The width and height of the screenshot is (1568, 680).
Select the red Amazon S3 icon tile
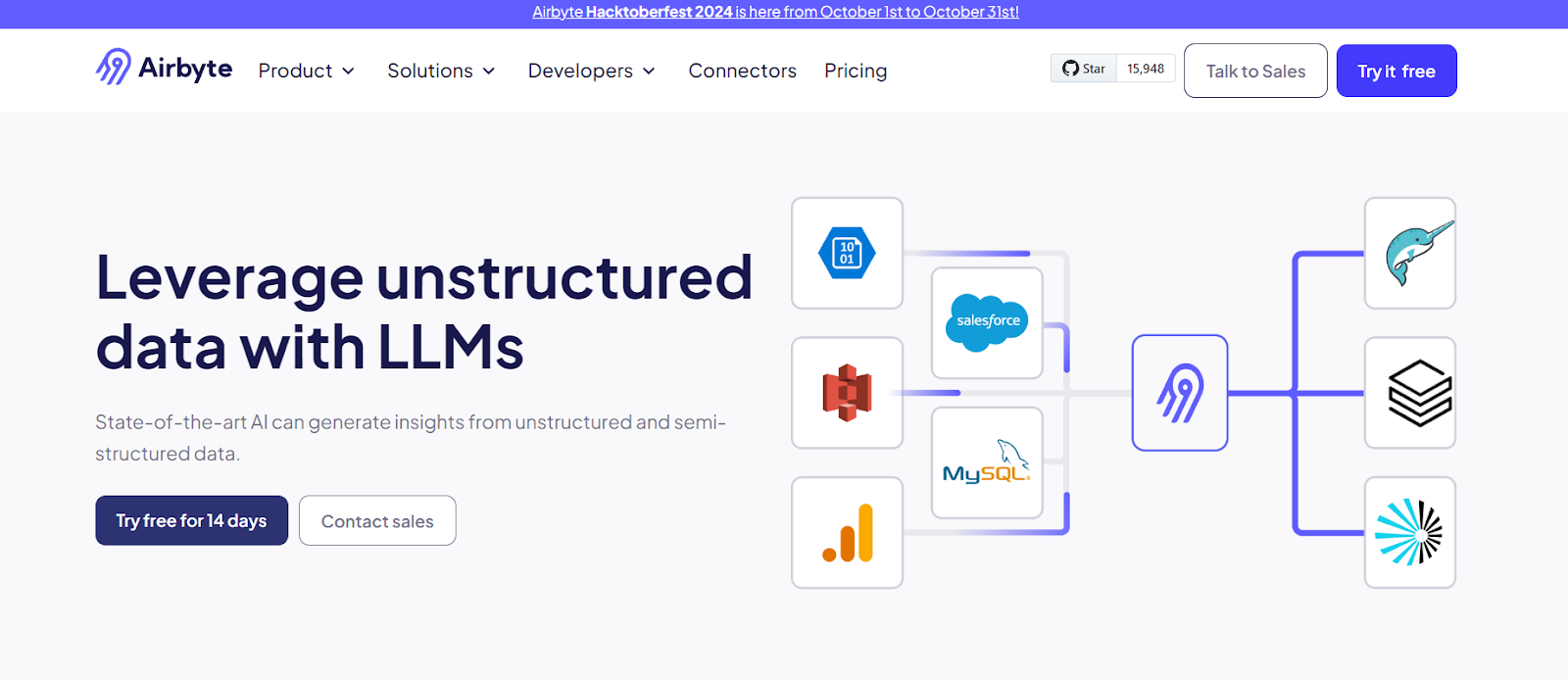pos(847,393)
